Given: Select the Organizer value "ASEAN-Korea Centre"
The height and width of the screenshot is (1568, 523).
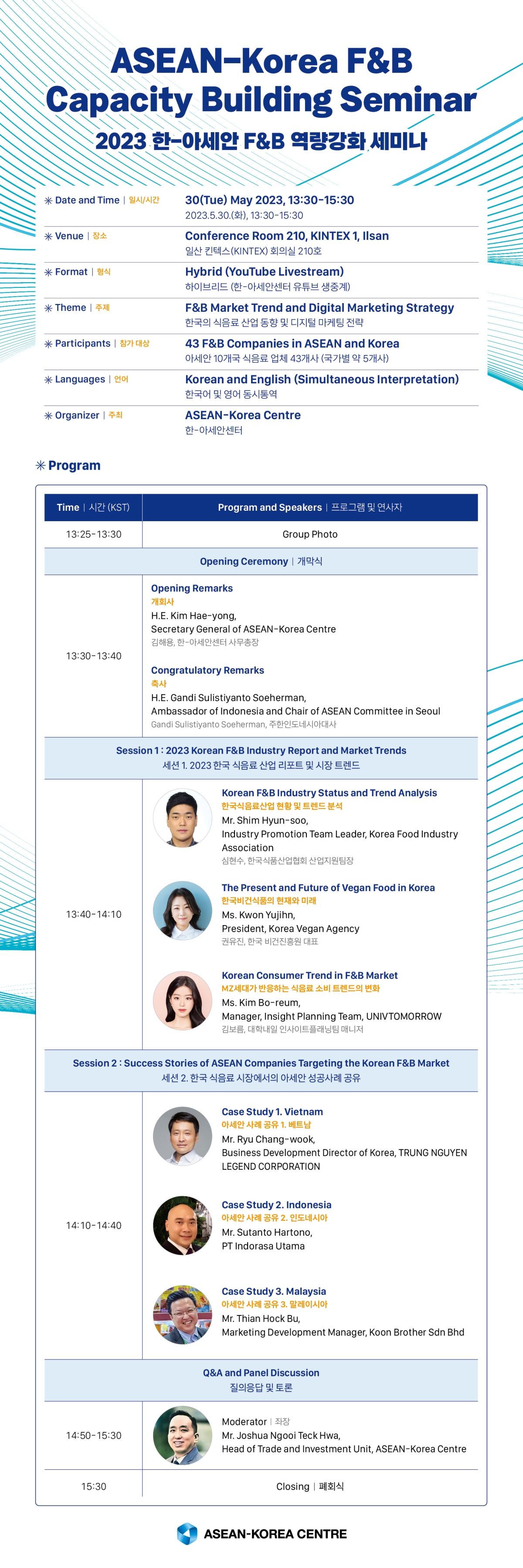Looking at the screenshot, I should click(x=243, y=415).
